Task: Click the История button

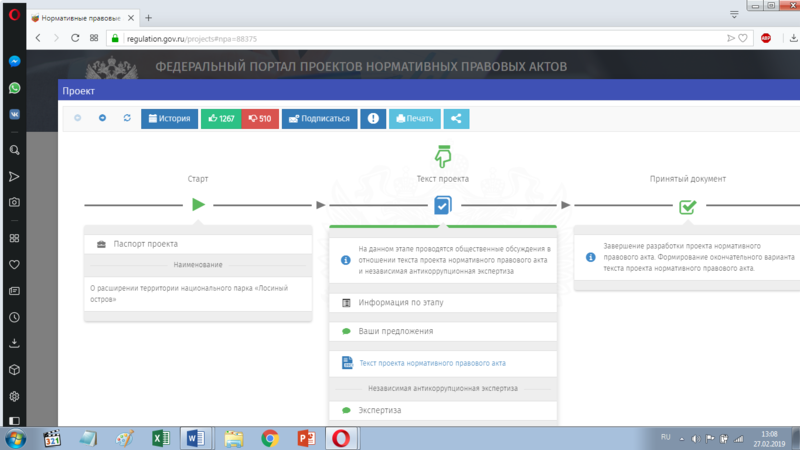Action: pos(169,118)
